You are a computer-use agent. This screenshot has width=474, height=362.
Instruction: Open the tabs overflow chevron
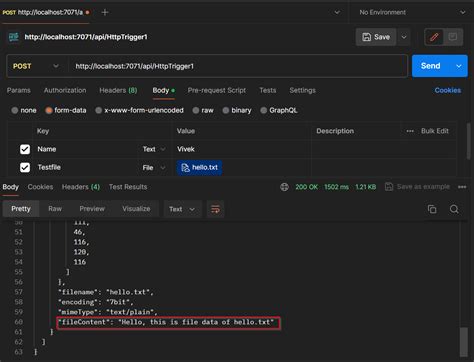click(337, 12)
